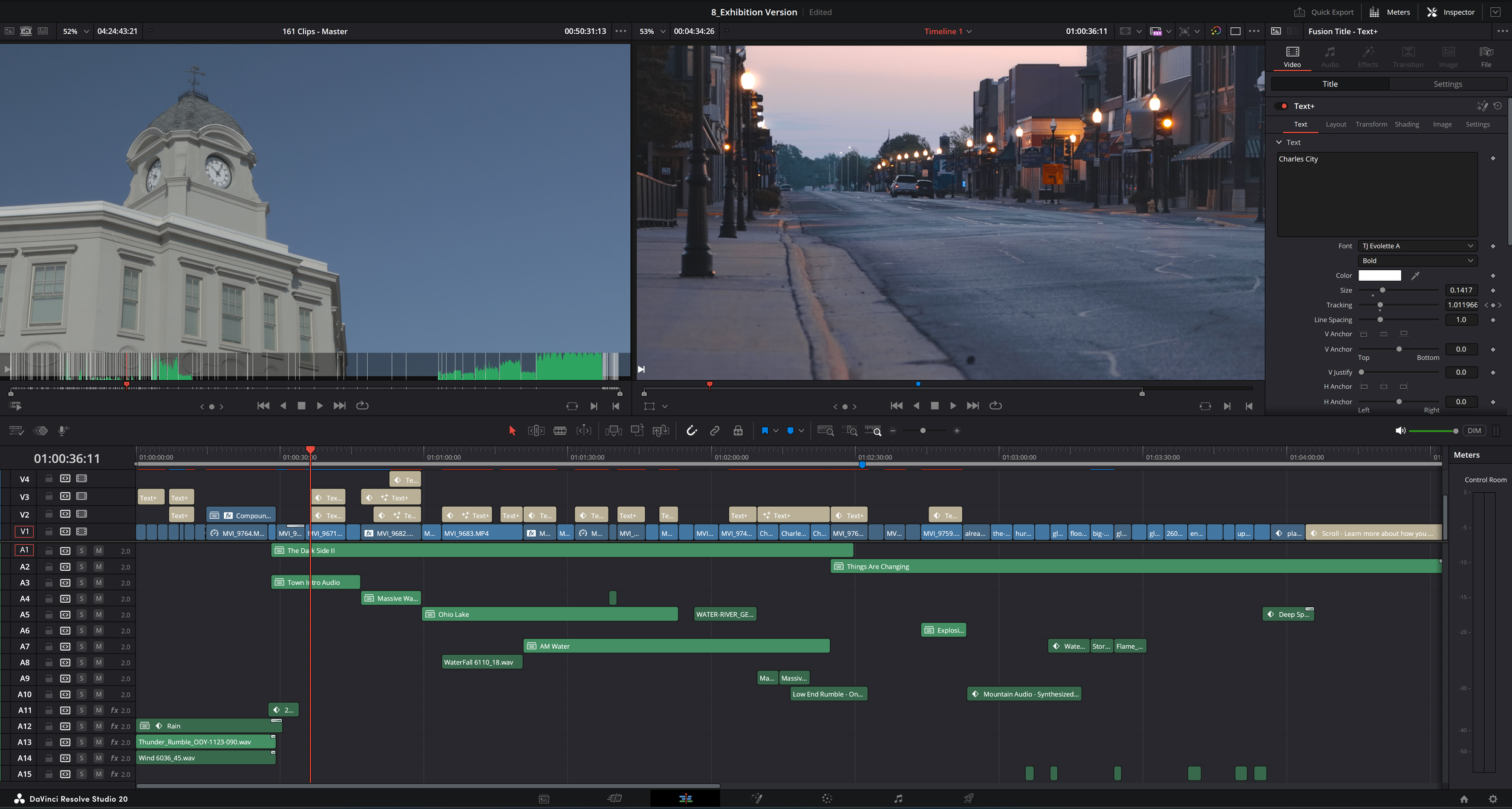Select the Blade edit mode tool
Image resolution: width=1512 pixels, height=809 pixels.
coord(560,430)
